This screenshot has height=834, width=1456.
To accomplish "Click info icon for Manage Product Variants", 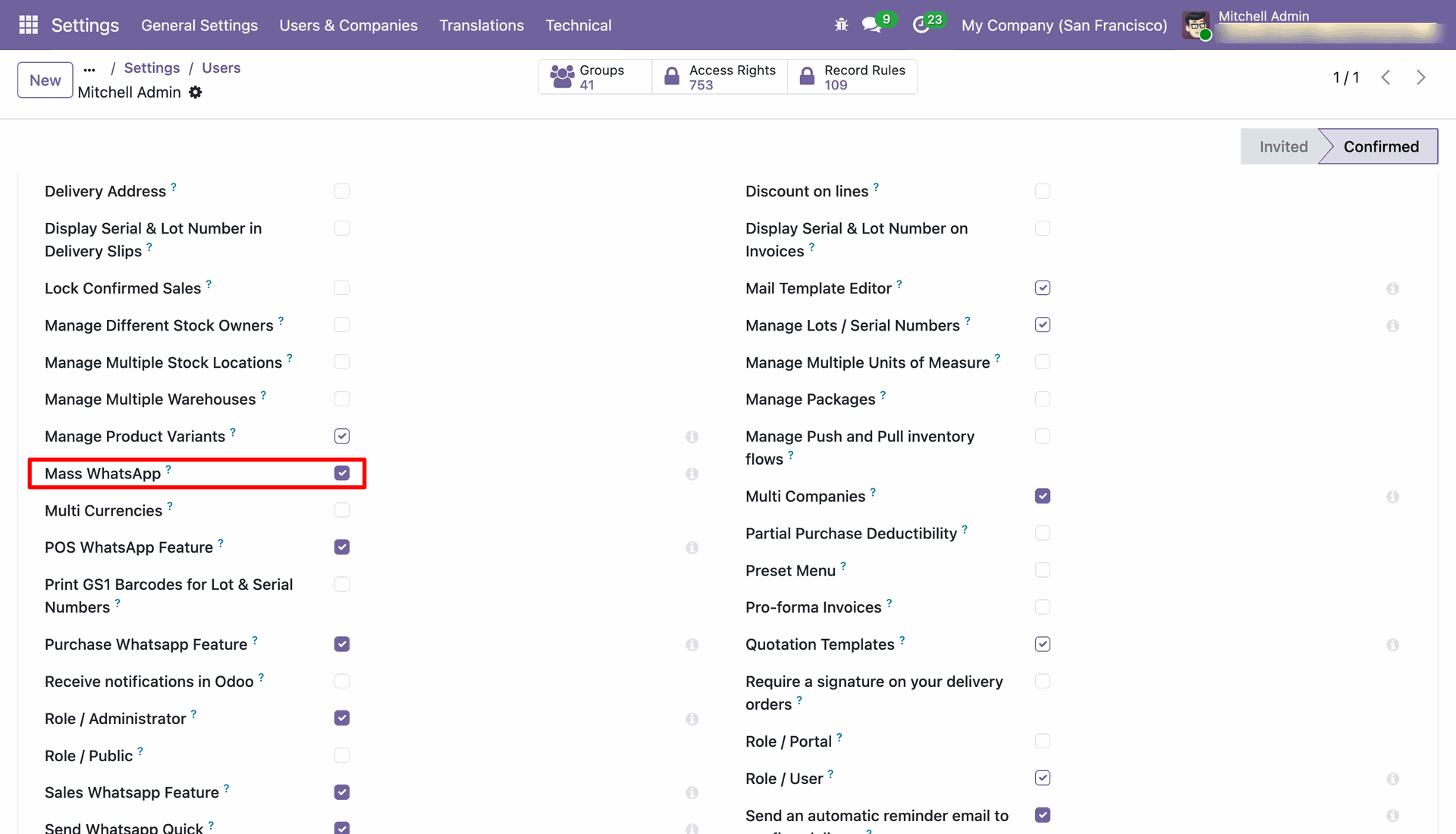I will coord(692,437).
